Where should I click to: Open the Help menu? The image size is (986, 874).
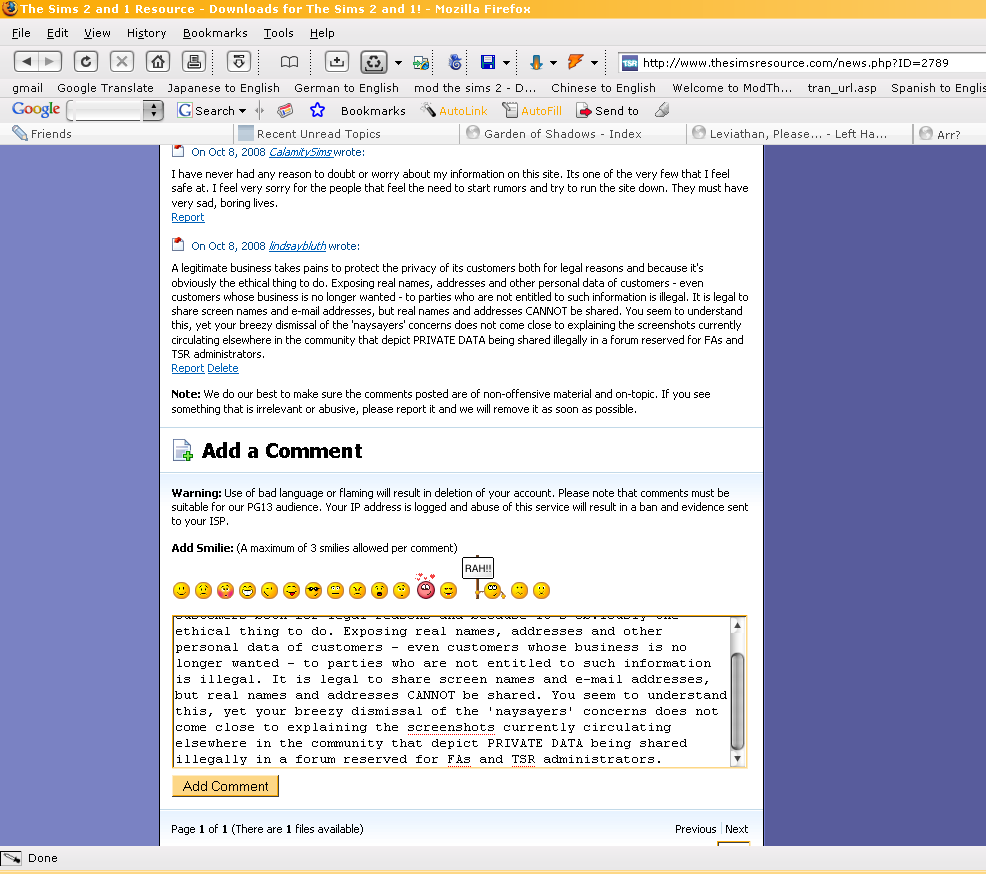point(322,33)
